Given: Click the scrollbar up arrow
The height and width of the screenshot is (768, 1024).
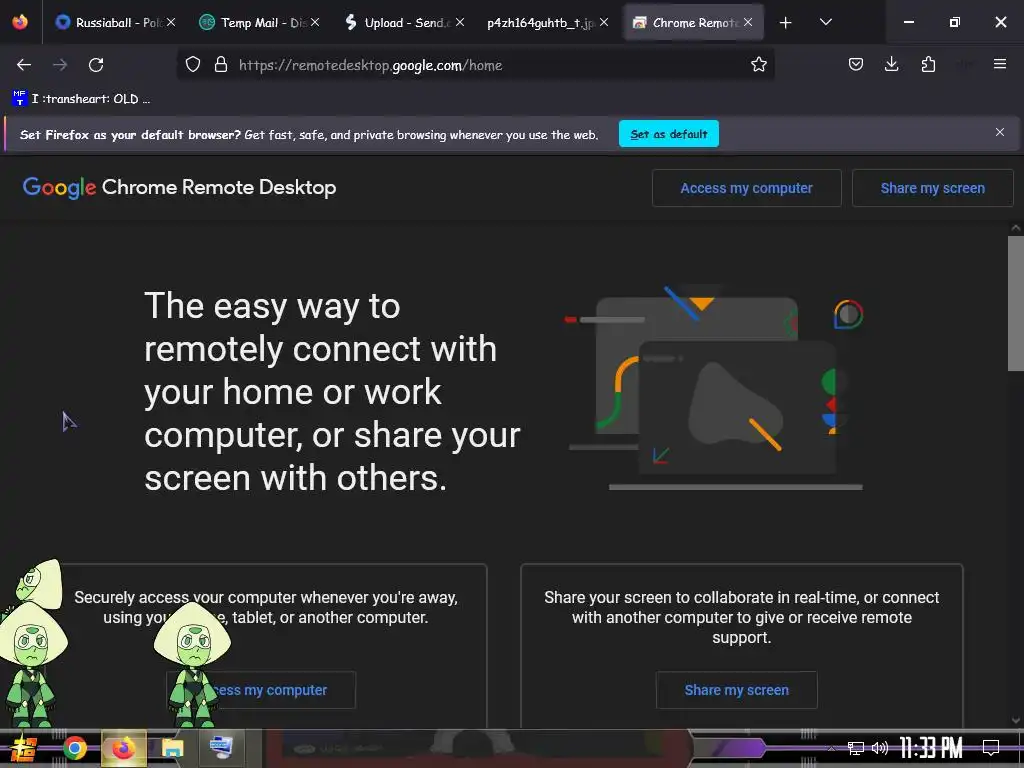Looking at the screenshot, I should [x=1016, y=228].
